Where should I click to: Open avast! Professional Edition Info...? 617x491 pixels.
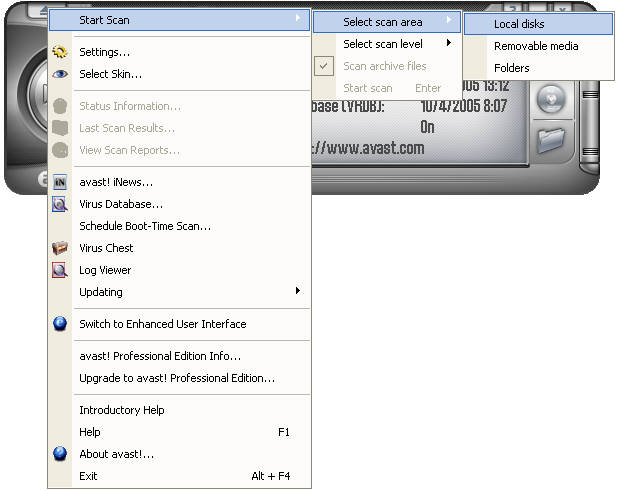pyautogui.click(x=179, y=356)
